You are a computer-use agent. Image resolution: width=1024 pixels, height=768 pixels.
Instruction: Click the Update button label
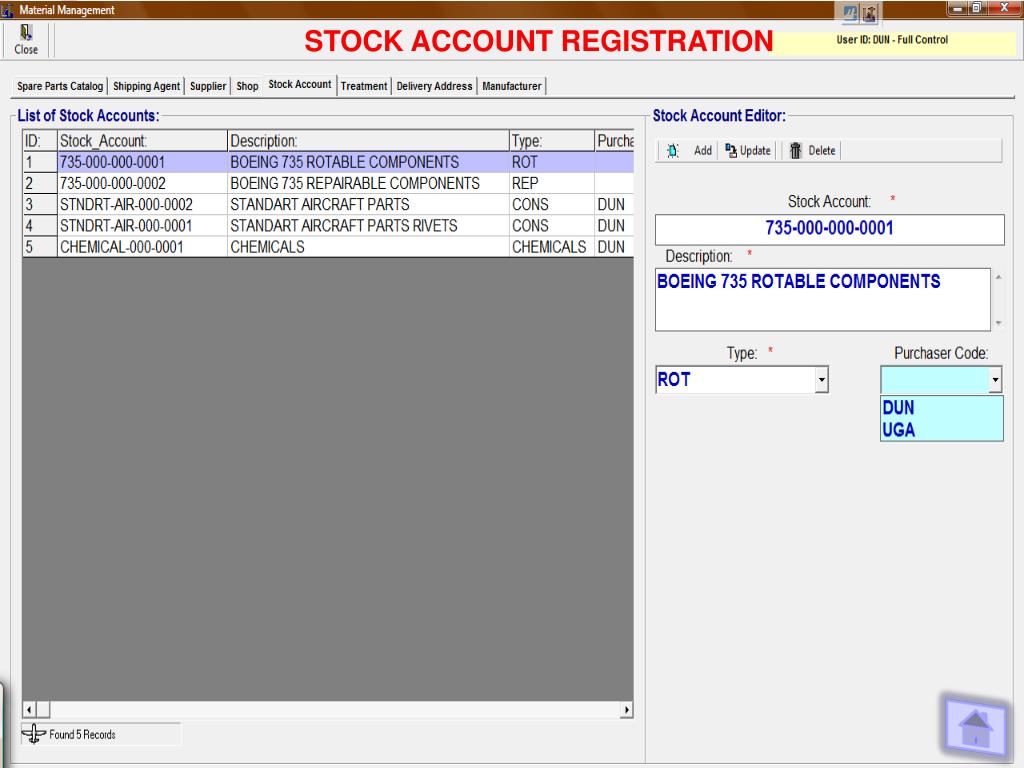point(755,151)
